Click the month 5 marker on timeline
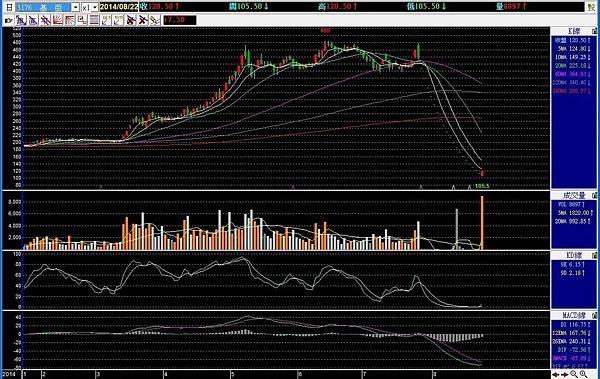 pyautogui.click(x=232, y=374)
